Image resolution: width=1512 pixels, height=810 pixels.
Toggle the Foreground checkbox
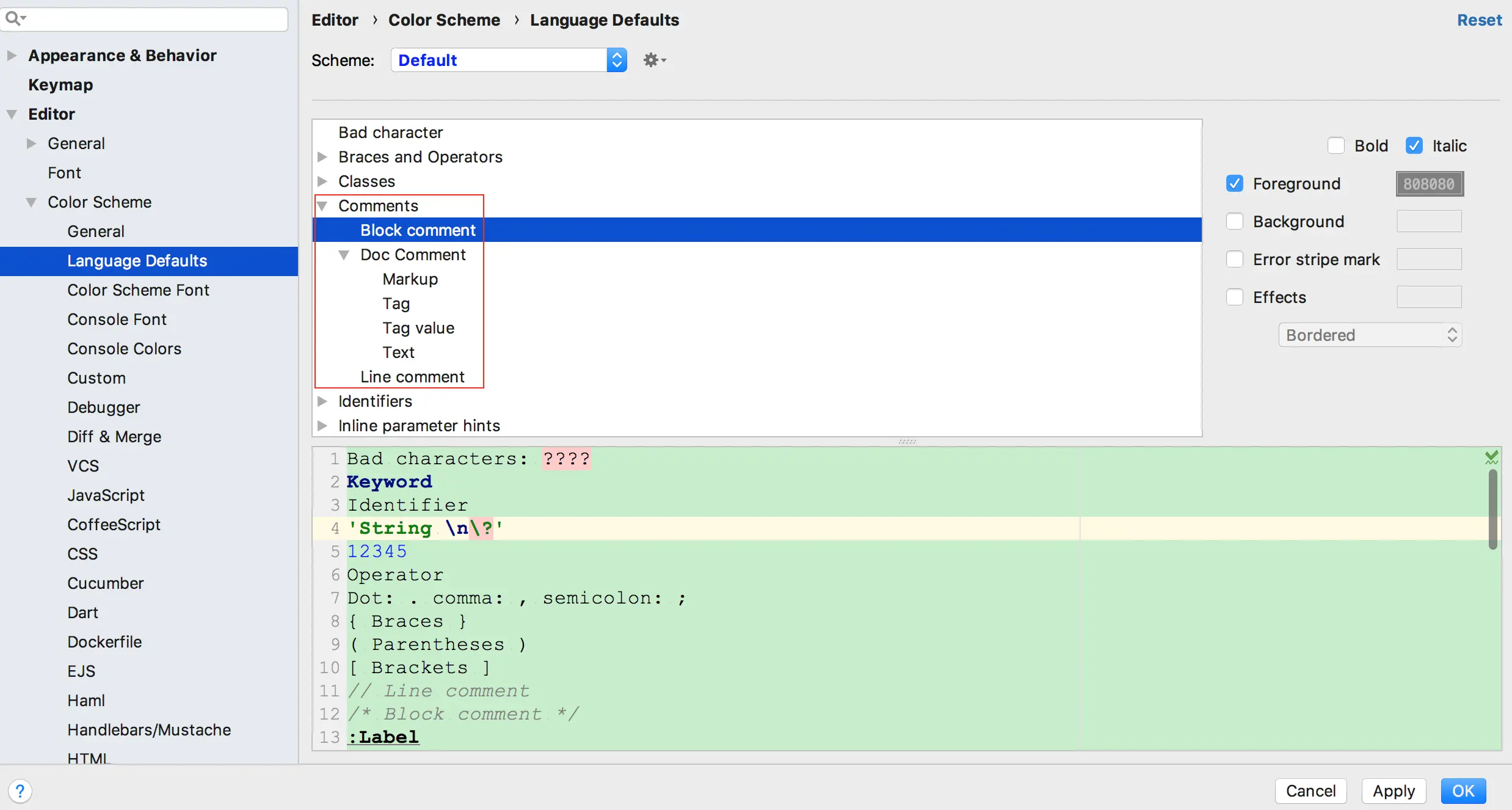[x=1234, y=184]
